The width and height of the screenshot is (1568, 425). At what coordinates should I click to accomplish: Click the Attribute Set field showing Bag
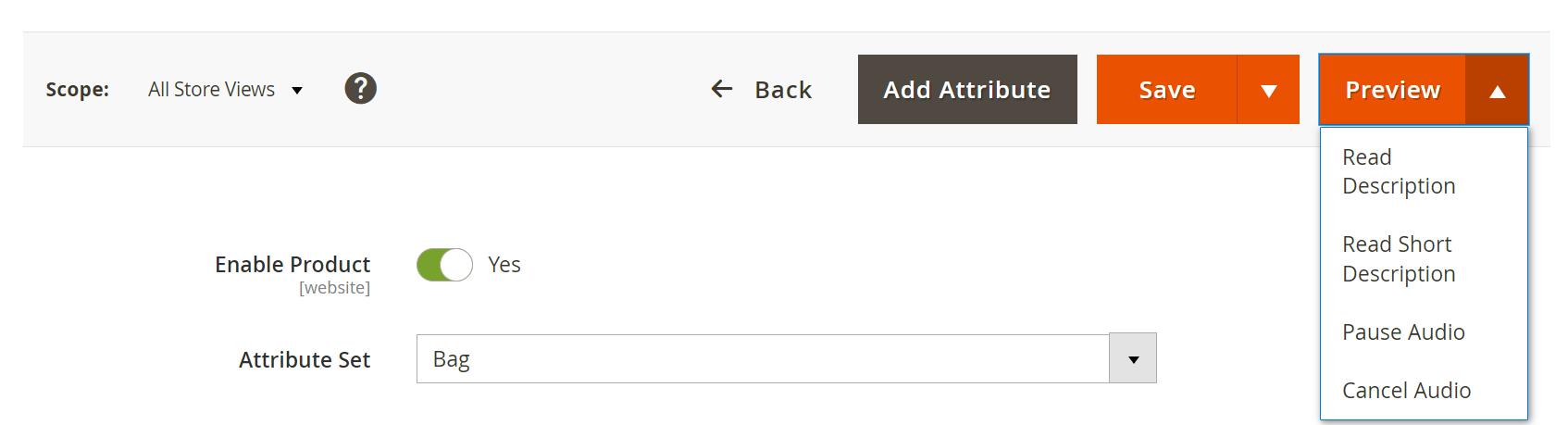(762, 358)
